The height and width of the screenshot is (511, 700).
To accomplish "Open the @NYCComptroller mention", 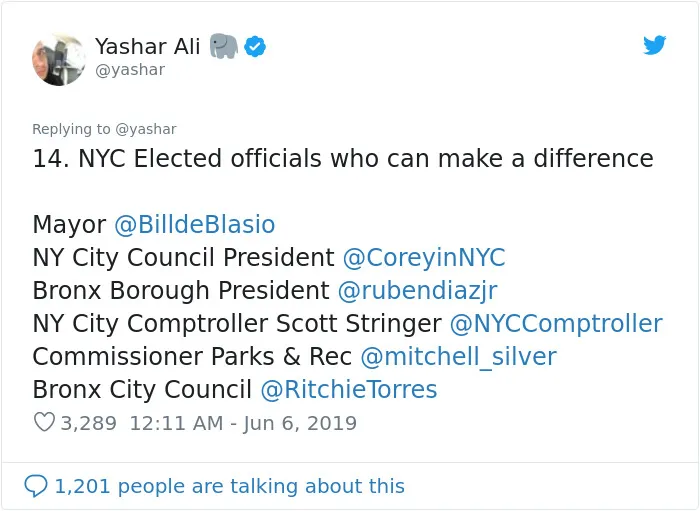I will click(x=556, y=324).
